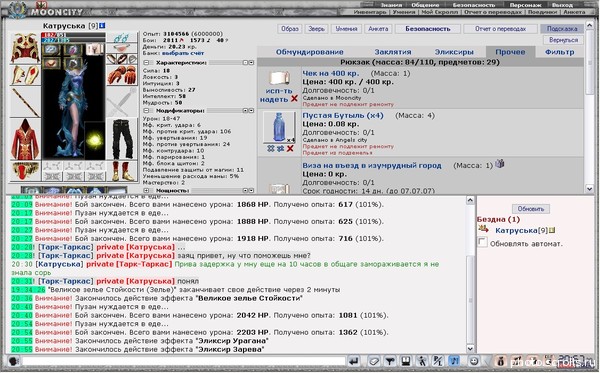Open the Пустая Бутыль (x4) item link
The height and width of the screenshot is (373, 600).
(343, 115)
